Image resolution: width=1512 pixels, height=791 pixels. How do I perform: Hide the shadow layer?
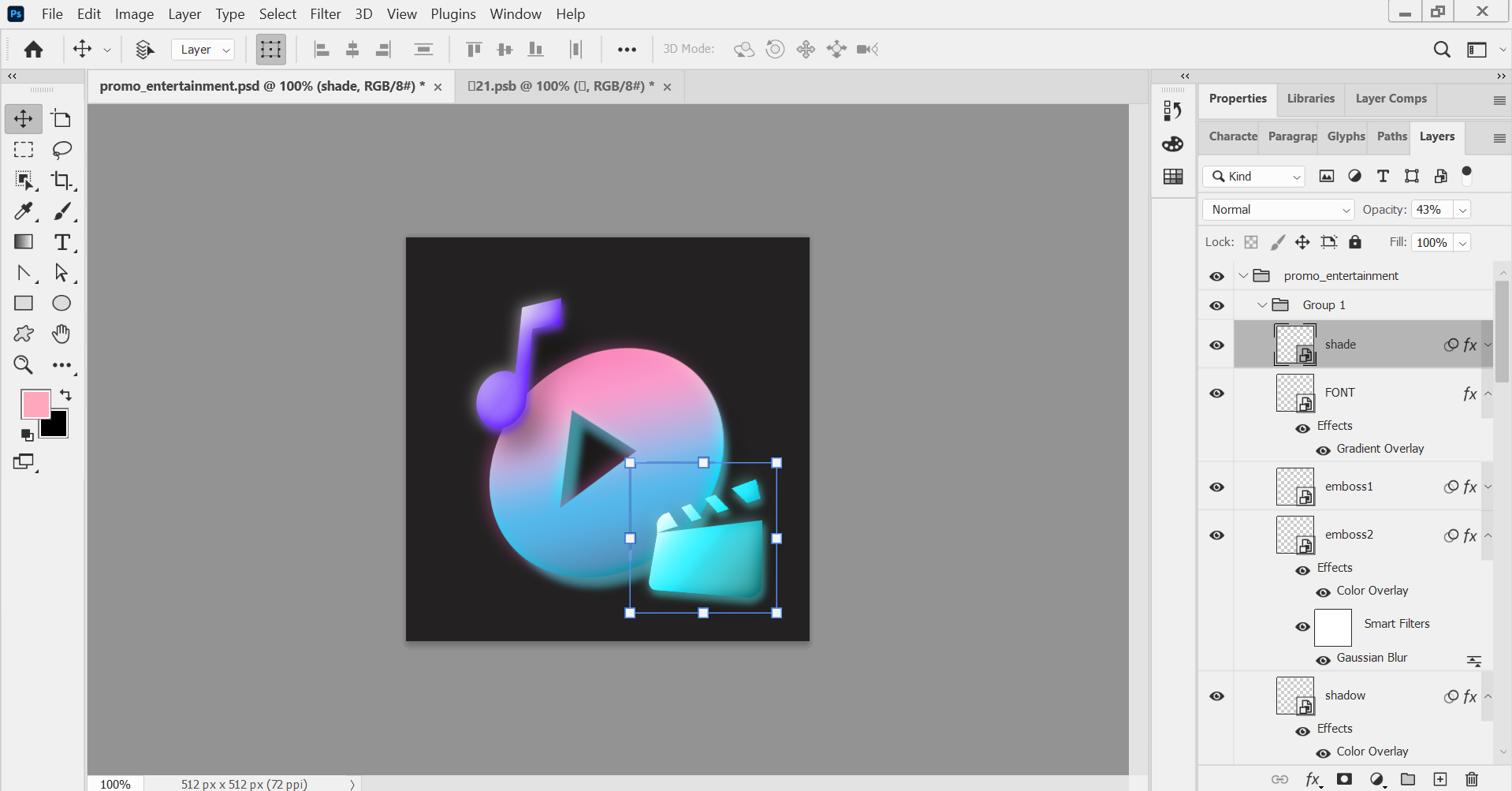pos(1216,696)
